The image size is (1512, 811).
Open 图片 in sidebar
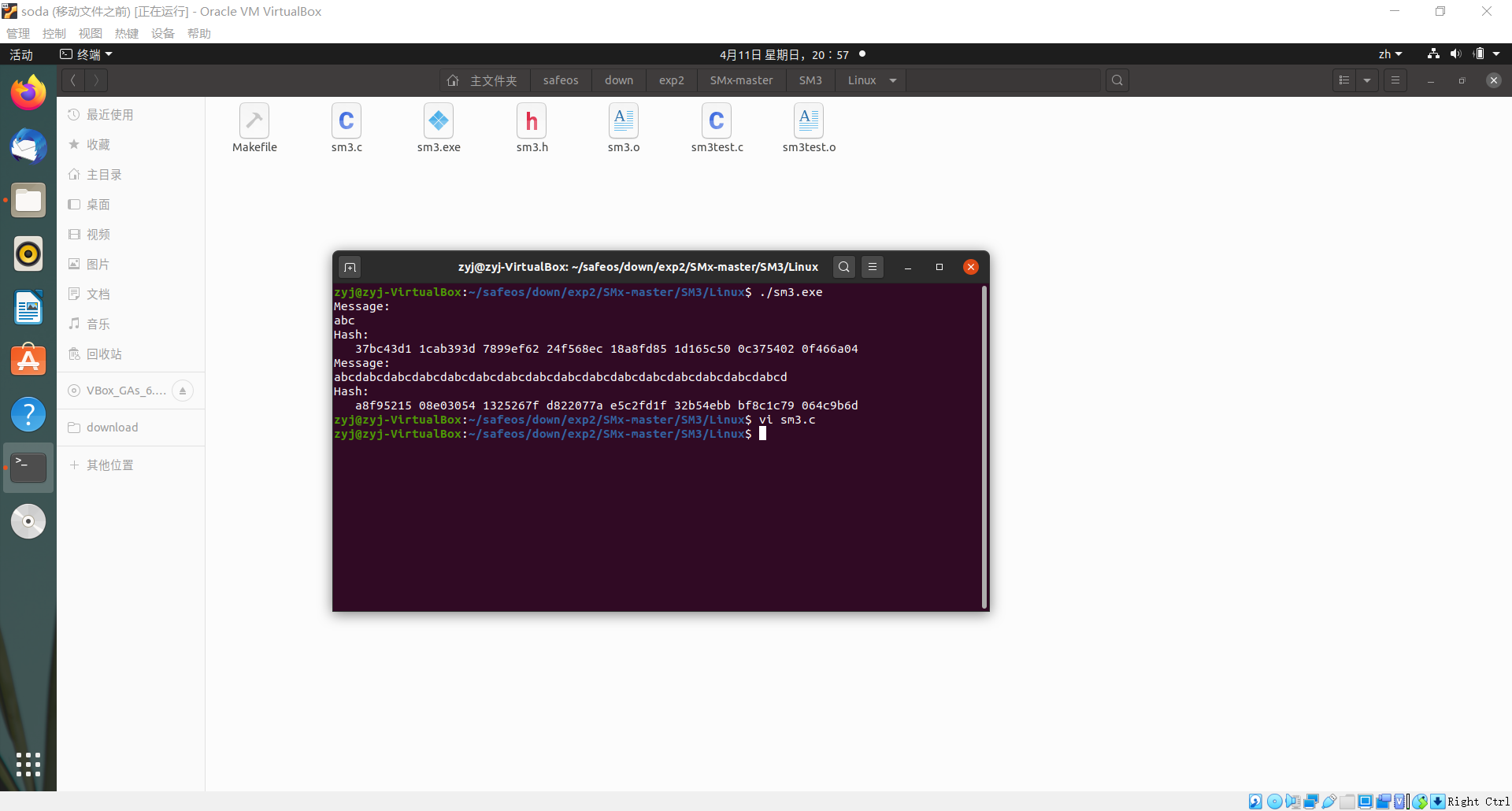coord(131,265)
